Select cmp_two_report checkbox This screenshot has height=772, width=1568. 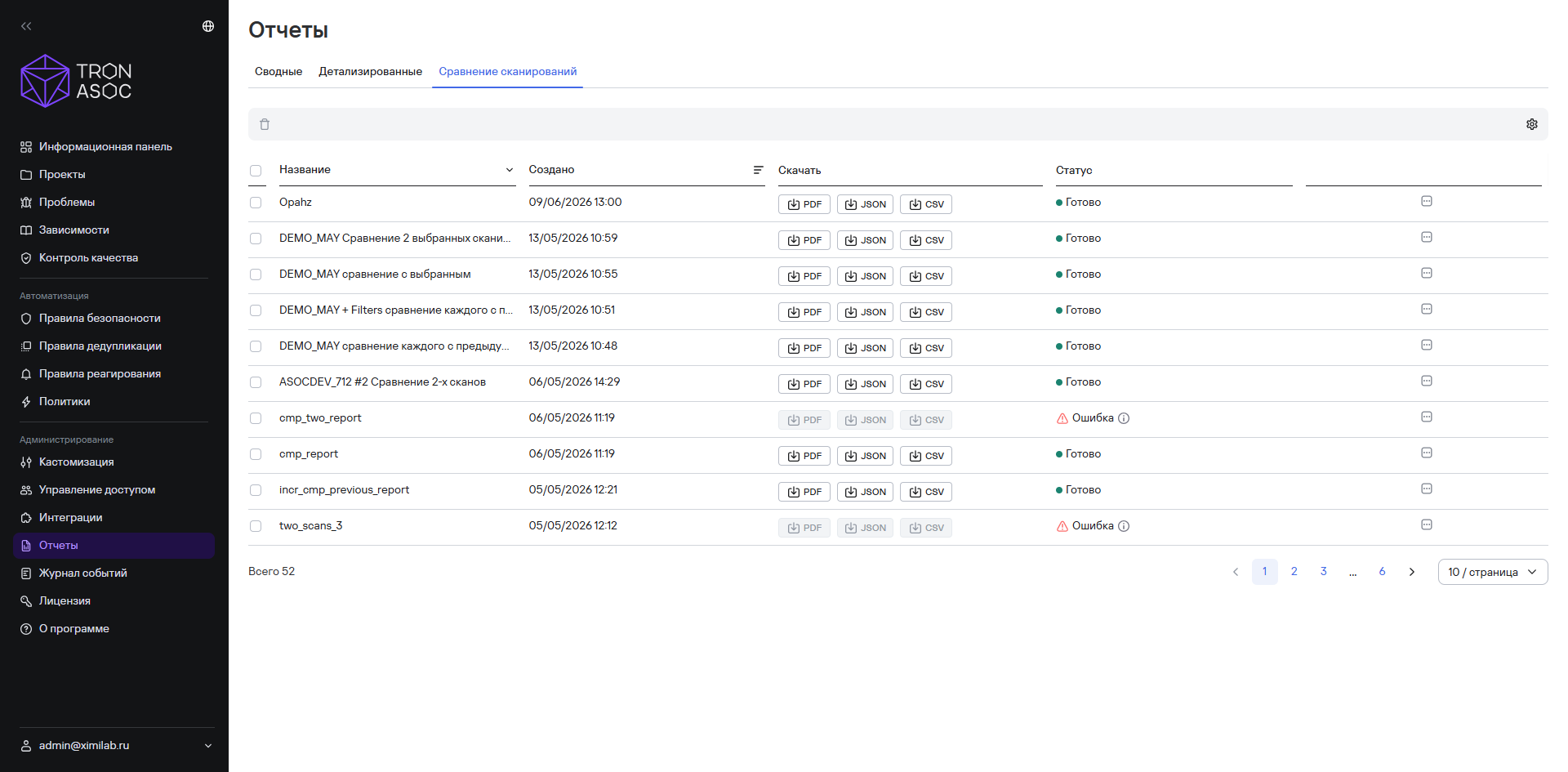point(256,418)
